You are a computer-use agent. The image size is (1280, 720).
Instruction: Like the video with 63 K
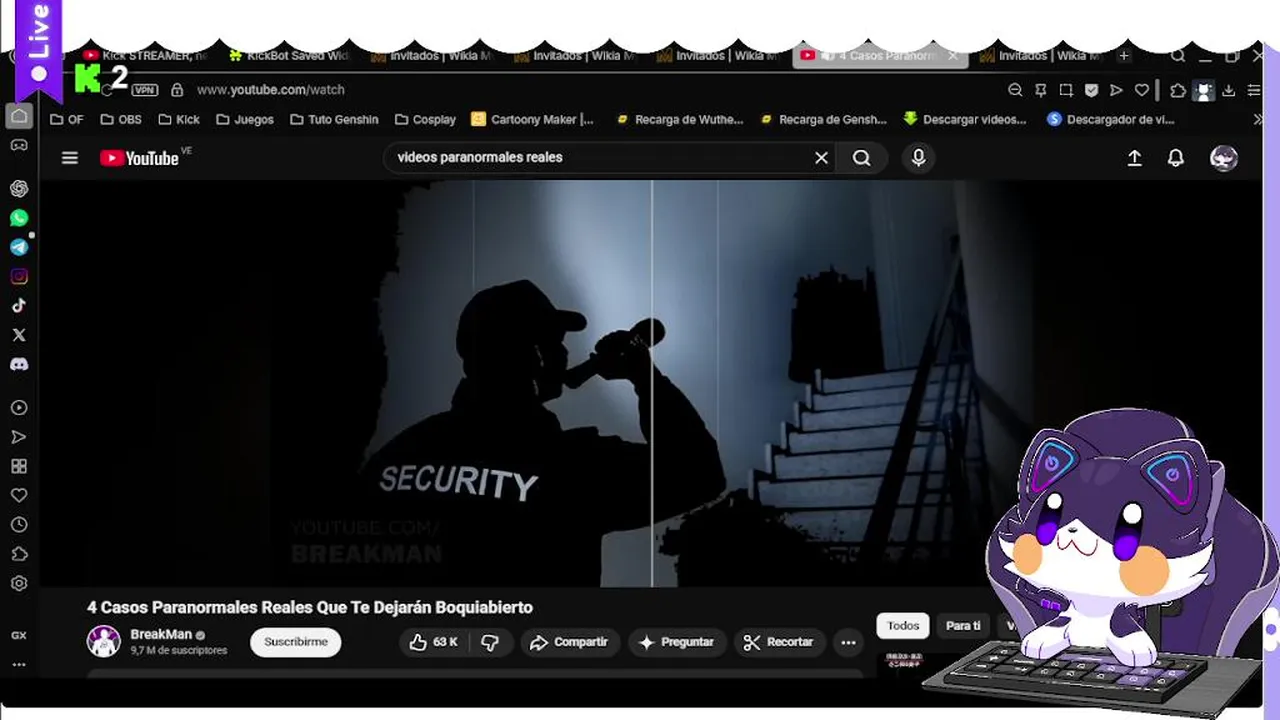coord(433,642)
